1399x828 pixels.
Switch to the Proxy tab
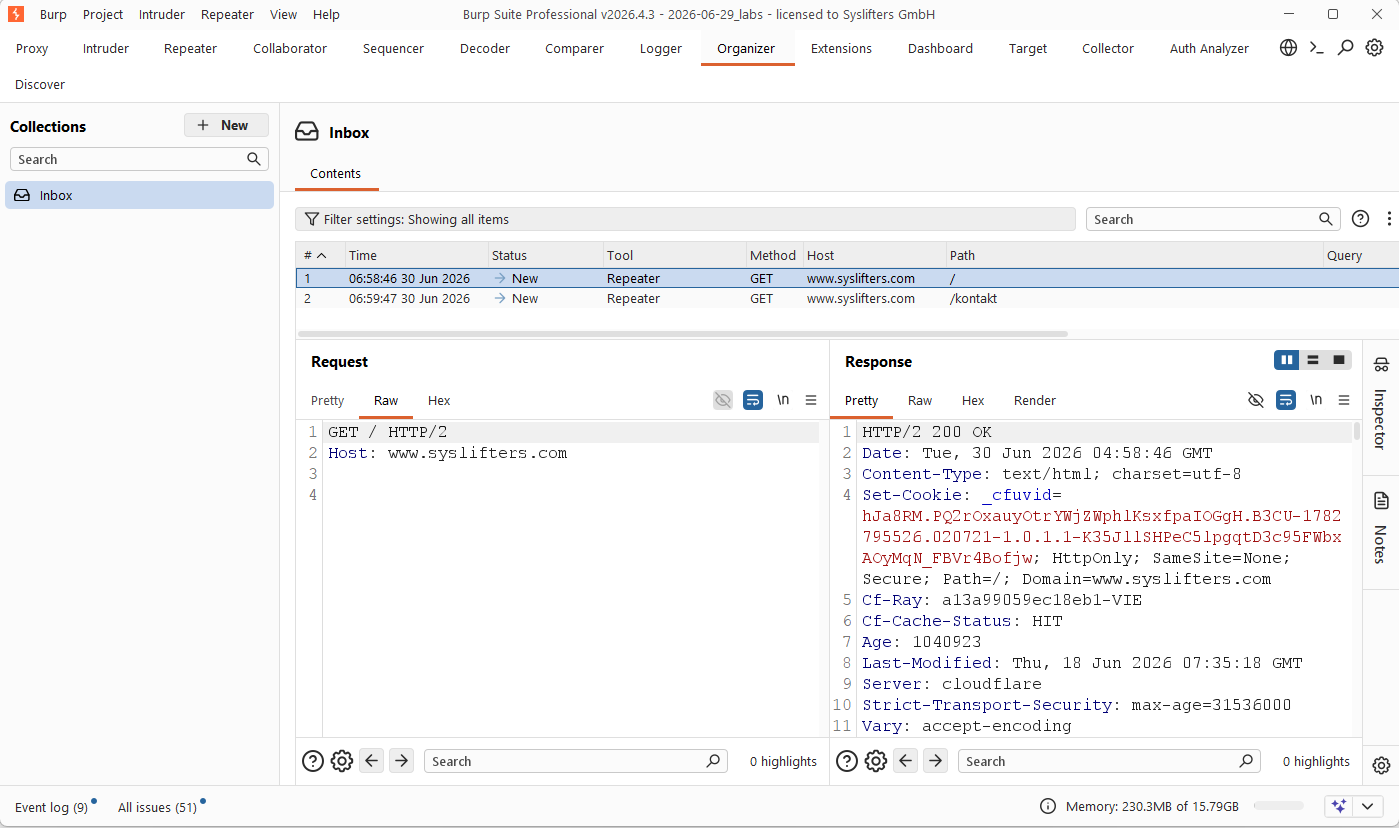point(32,48)
